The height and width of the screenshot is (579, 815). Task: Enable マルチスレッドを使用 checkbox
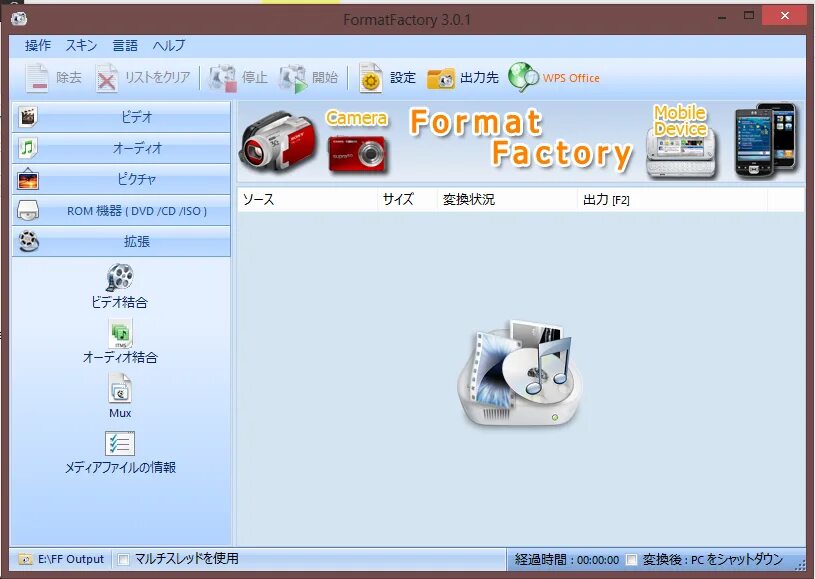point(123,559)
